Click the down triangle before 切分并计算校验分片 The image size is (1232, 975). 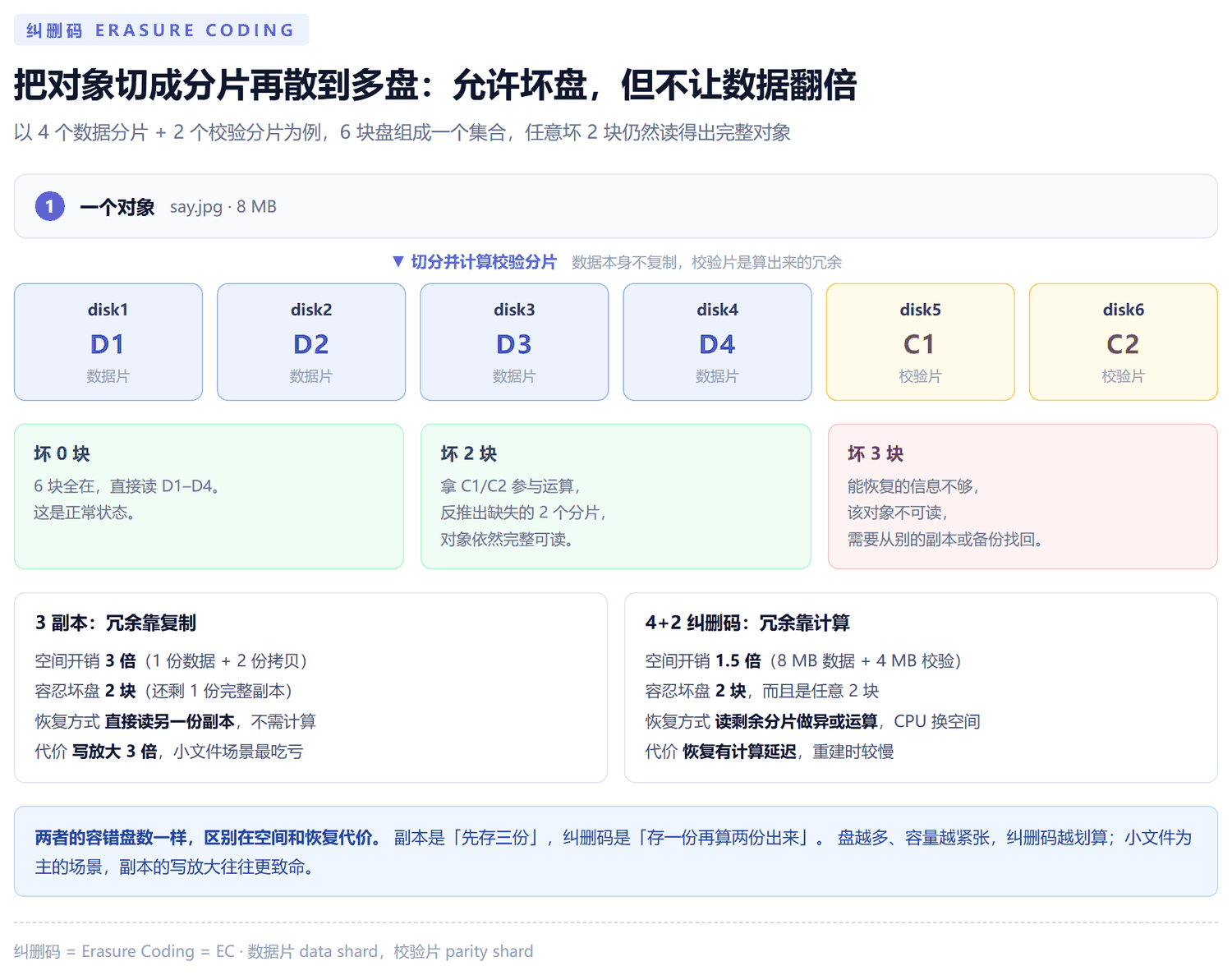398,262
